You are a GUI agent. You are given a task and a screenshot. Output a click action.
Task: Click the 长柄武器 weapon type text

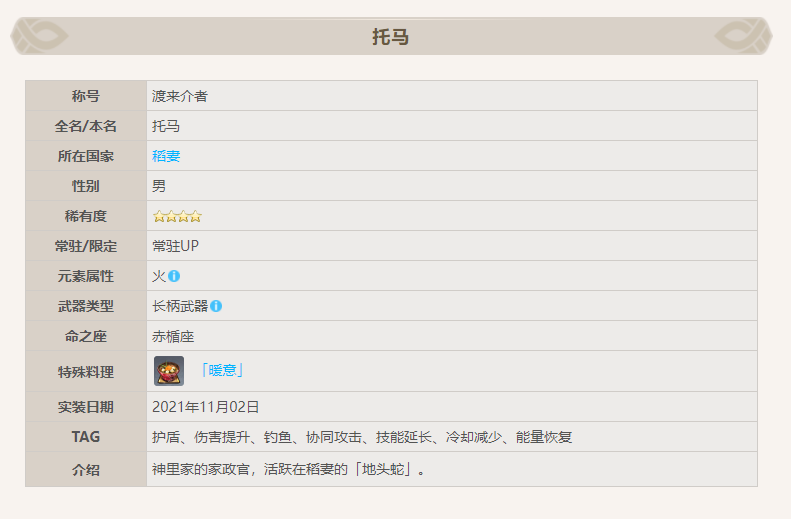(180, 306)
